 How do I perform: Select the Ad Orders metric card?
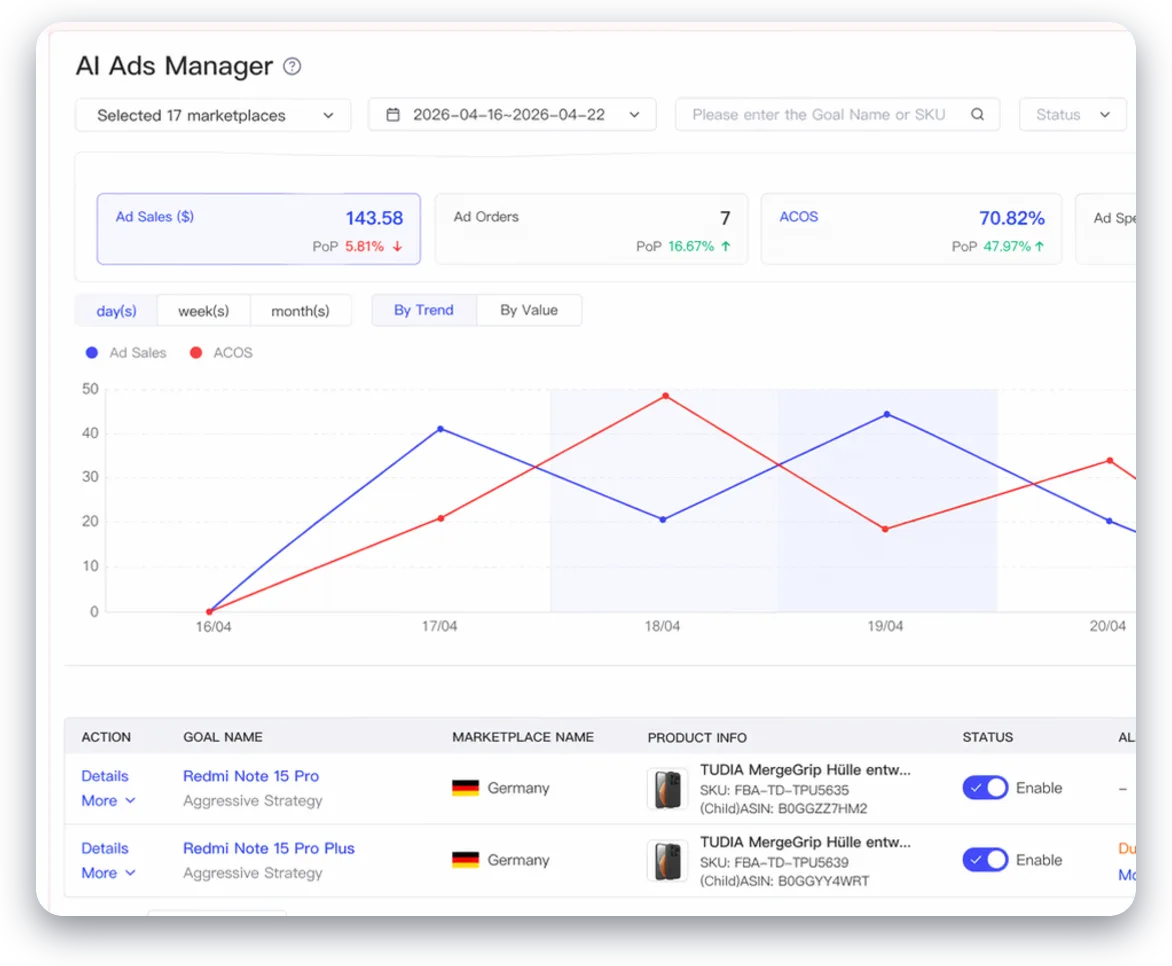pyautogui.click(x=591, y=229)
